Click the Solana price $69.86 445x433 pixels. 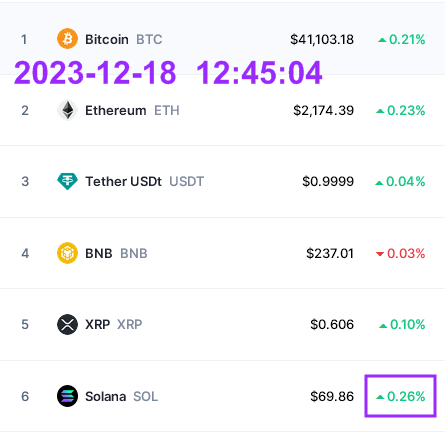(x=332, y=396)
